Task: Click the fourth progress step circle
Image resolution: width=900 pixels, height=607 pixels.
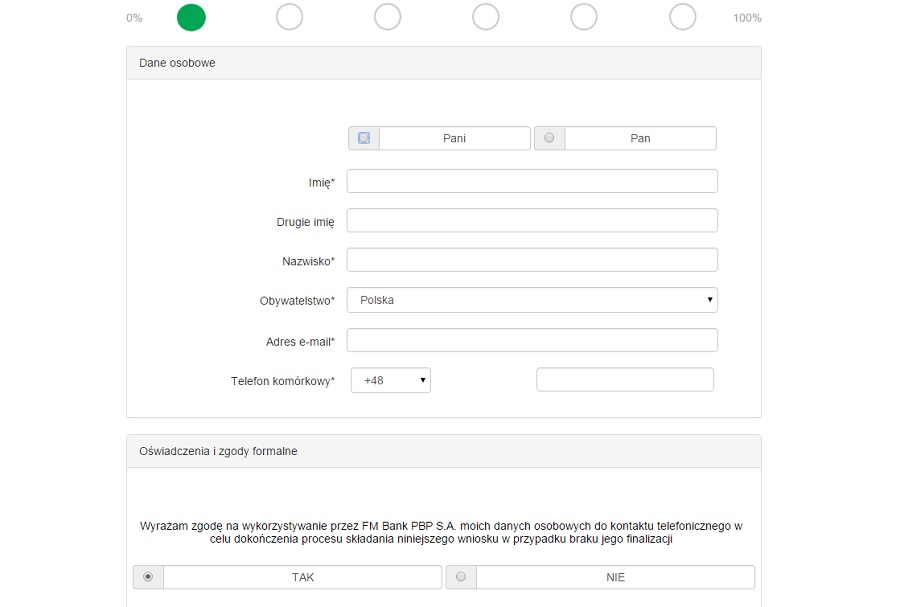Action: point(486,17)
